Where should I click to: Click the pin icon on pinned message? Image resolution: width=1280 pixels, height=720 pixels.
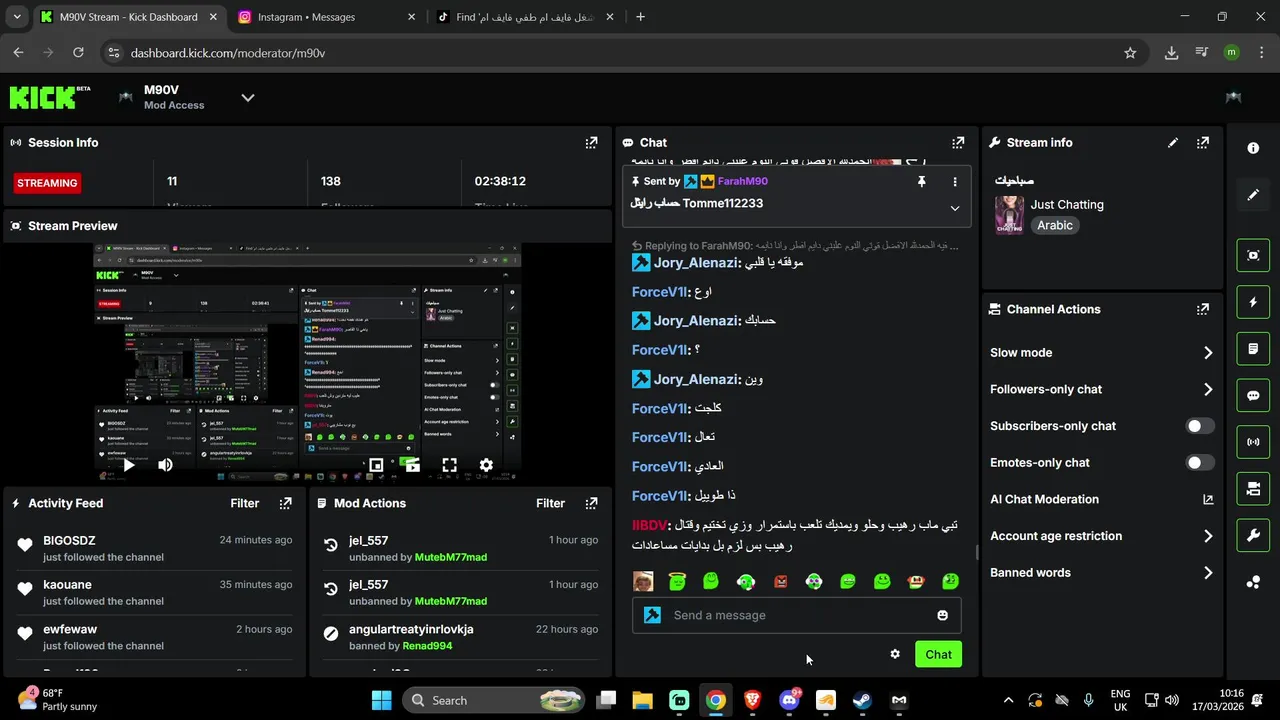[x=922, y=182]
